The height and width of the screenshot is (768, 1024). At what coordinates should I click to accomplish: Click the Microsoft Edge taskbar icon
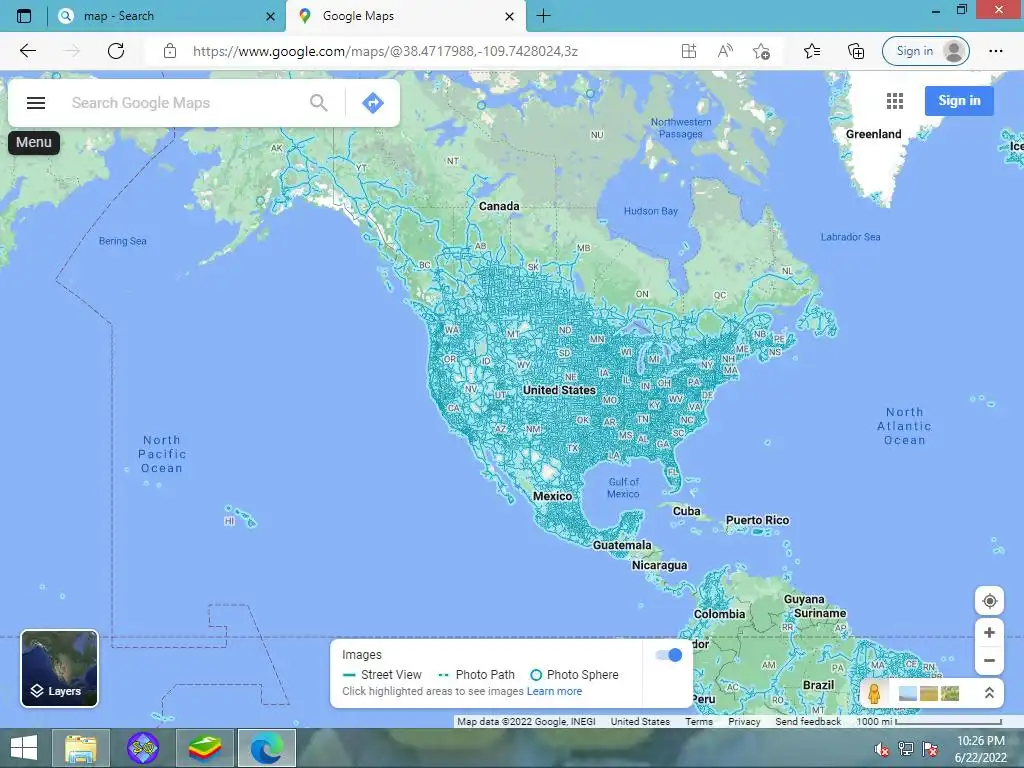pos(266,748)
